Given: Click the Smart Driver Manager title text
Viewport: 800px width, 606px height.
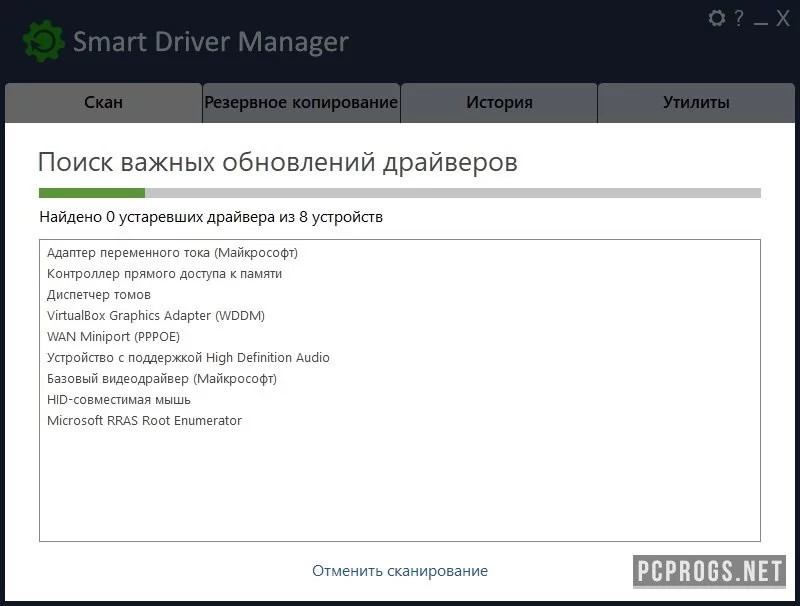Looking at the screenshot, I should (x=211, y=42).
